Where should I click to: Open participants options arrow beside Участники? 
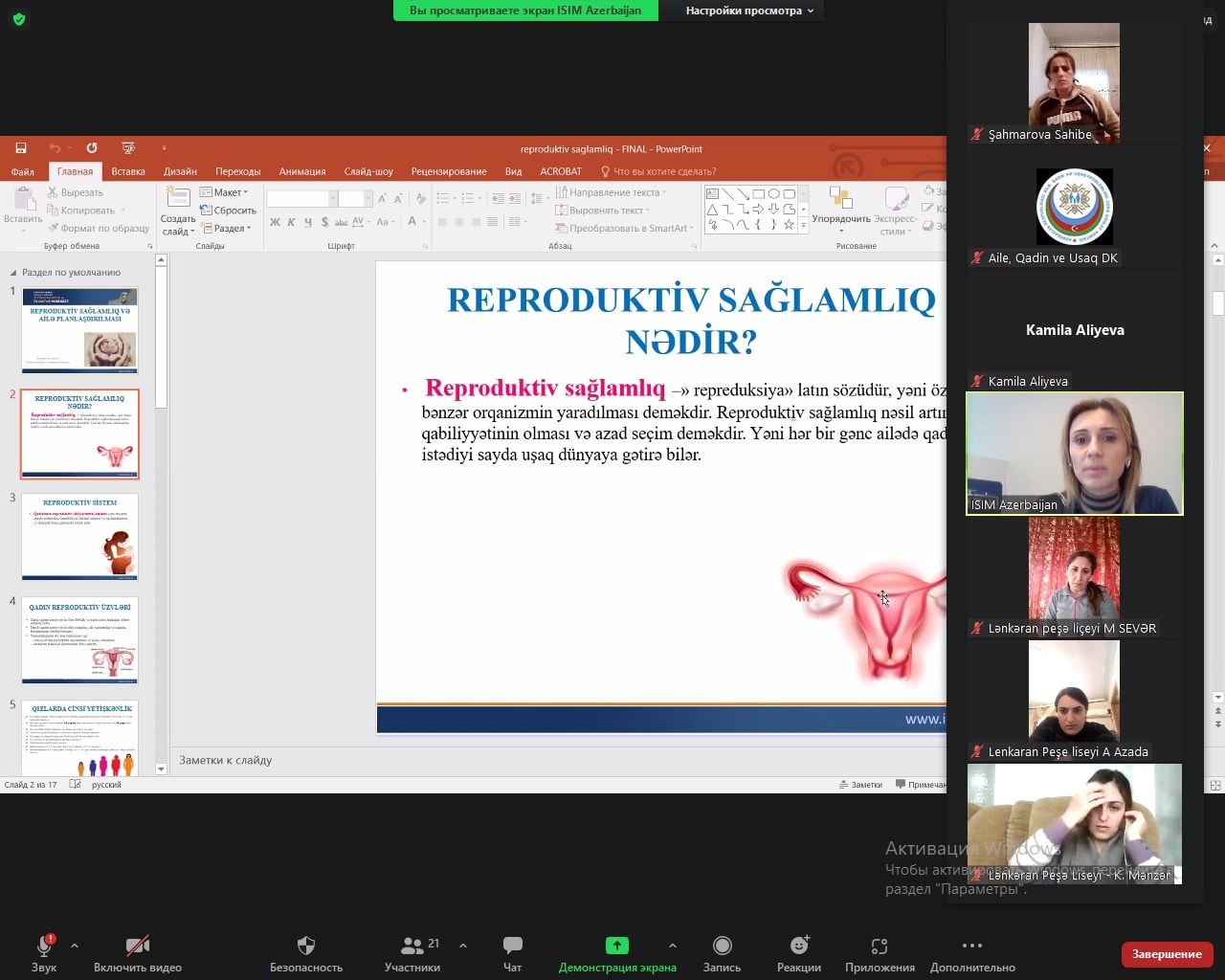[463, 946]
